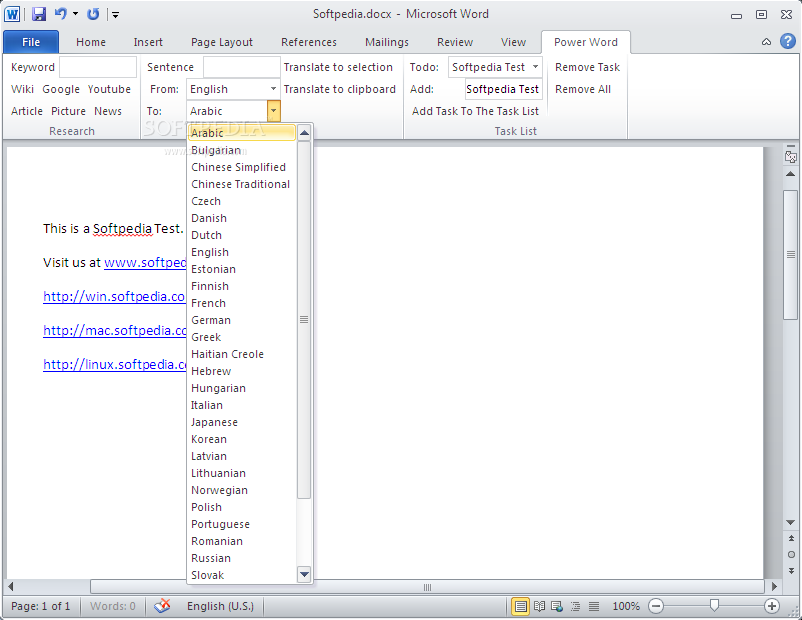Switch to the Mailings tab

(387, 42)
